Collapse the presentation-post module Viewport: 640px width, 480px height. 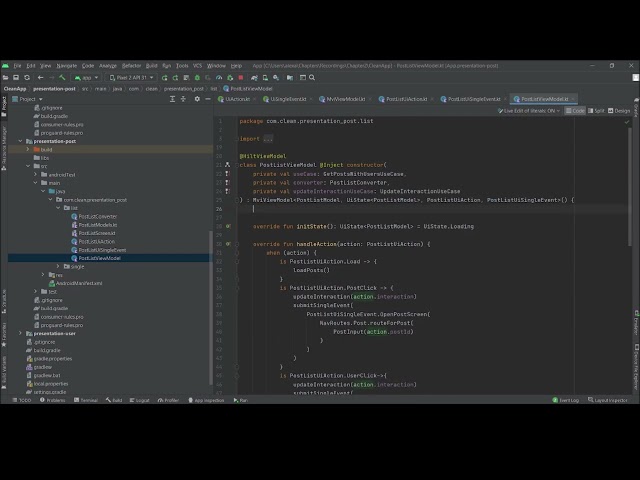[20, 141]
